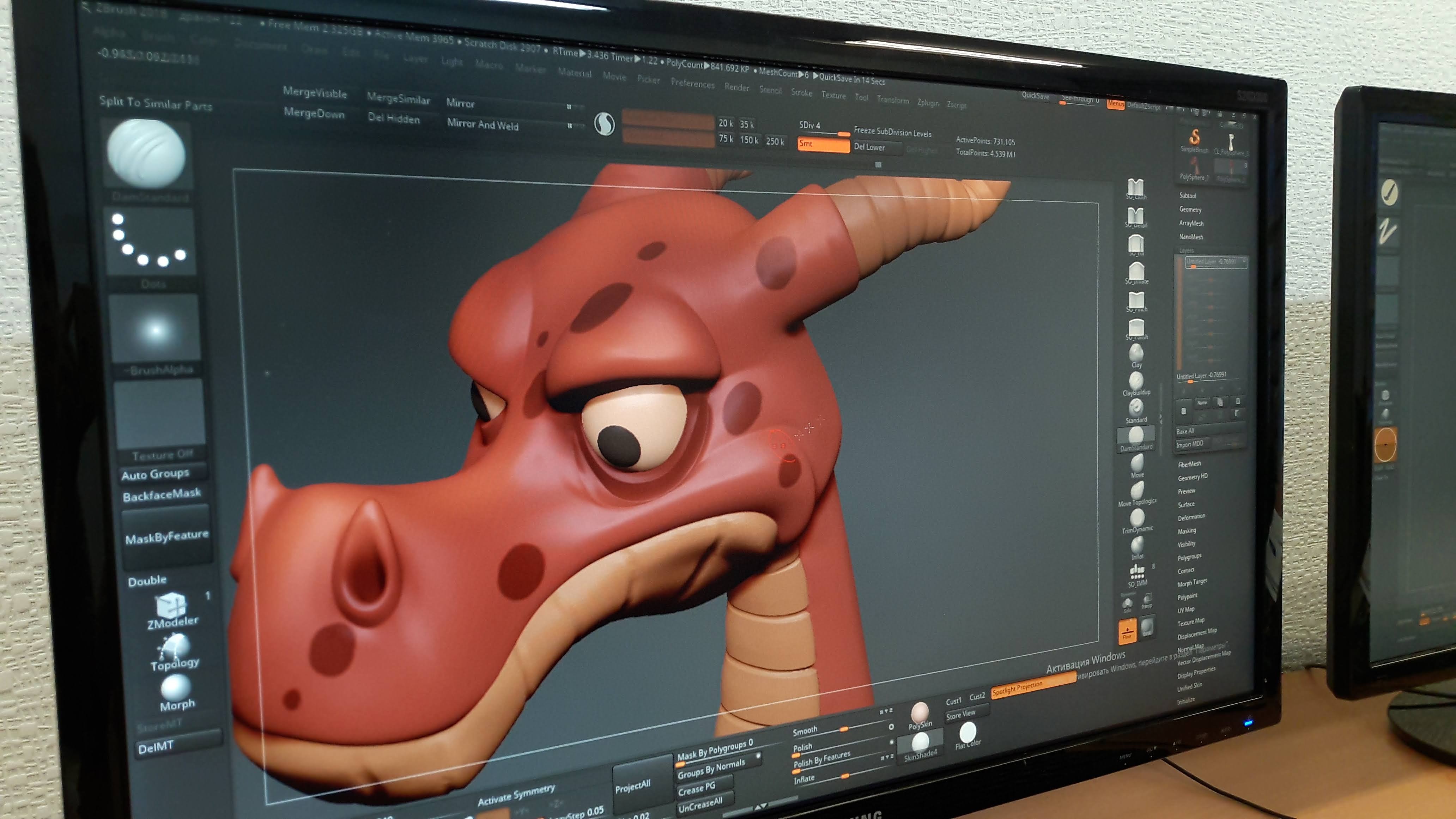The image size is (1456, 819).
Task: Expand the NanoMesh section
Action: [x=1191, y=237]
